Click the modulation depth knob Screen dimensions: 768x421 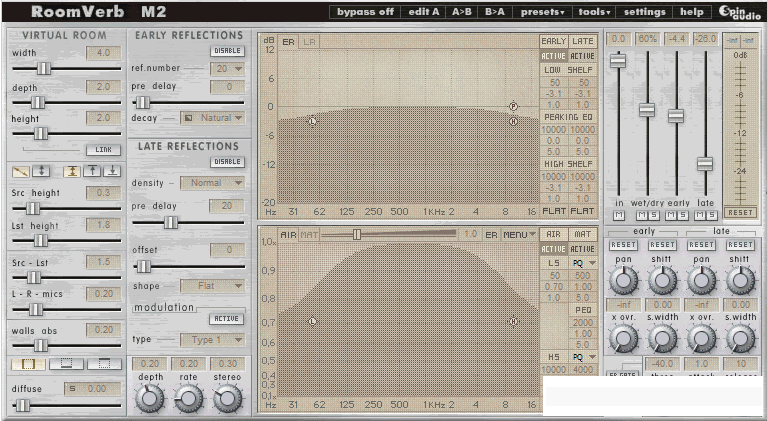[x=150, y=398]
